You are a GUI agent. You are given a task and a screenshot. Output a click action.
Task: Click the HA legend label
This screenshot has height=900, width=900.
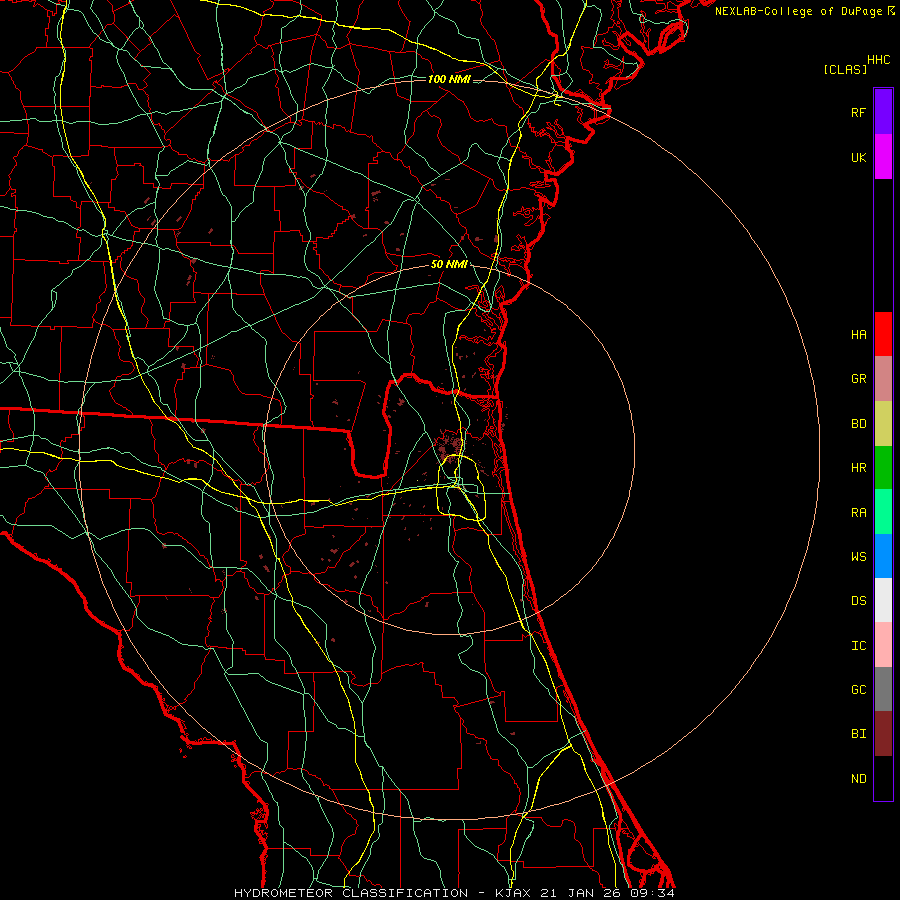point(858,334)
